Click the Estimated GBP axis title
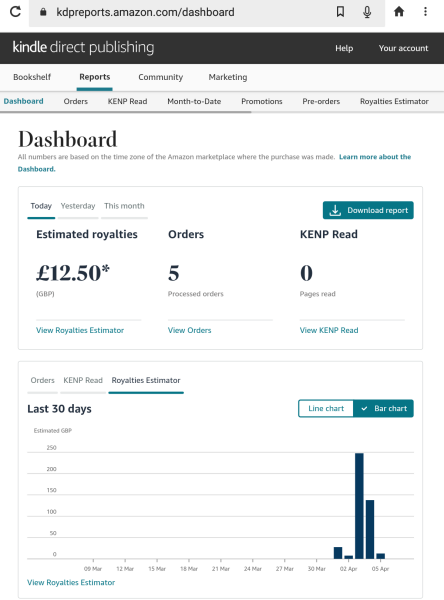 tap(52, 430)
